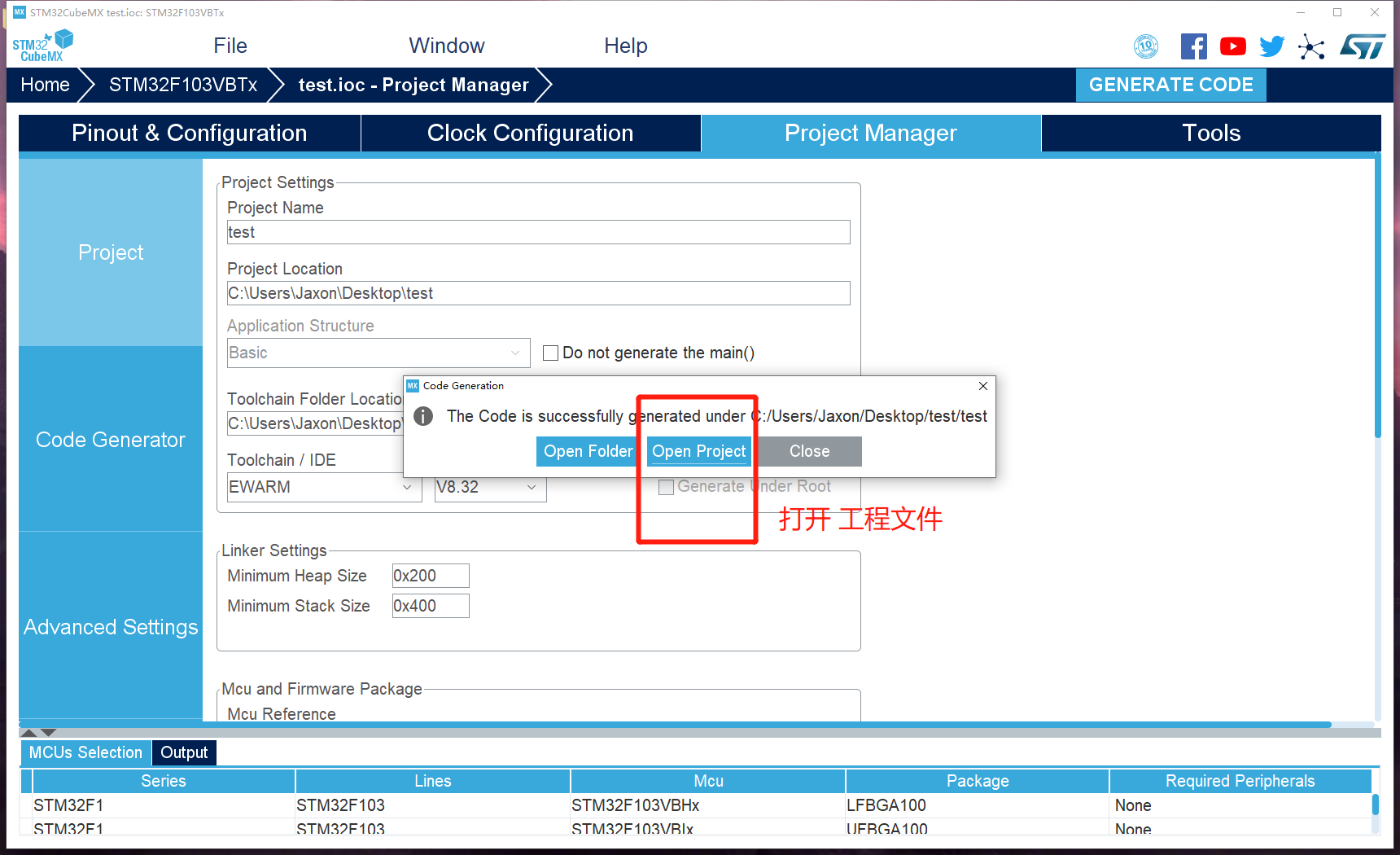Select the Code Generator side section
The height and width of the screenshot is (855, 1400).
click(x=111, y=440)
